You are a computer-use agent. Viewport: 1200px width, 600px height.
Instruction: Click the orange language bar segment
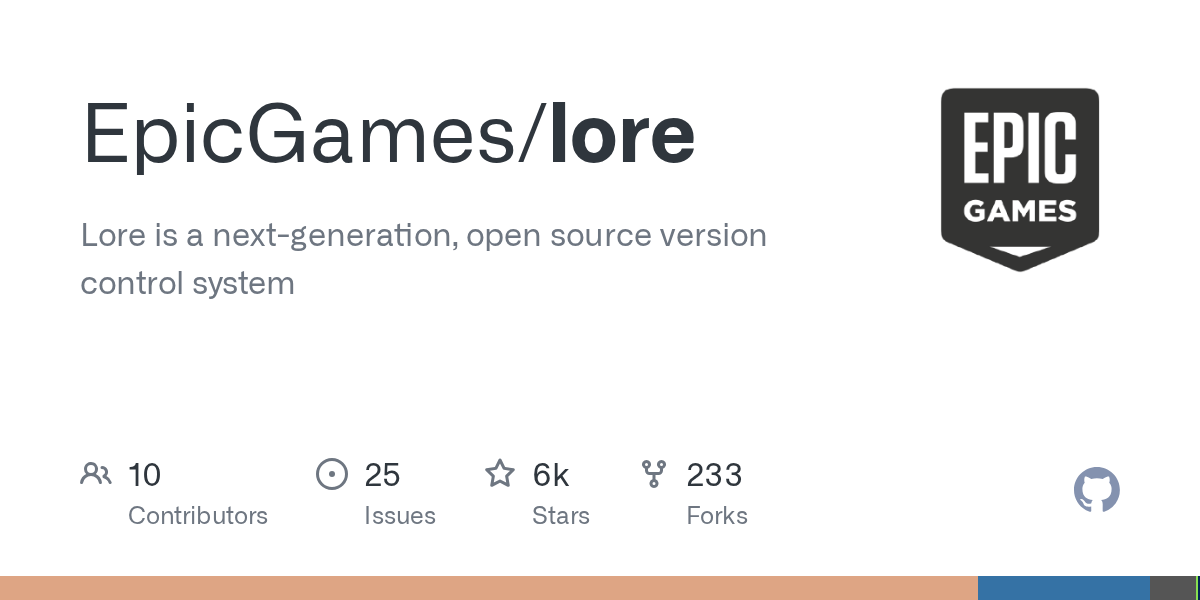pyautogui.click(x=489, y=588)
